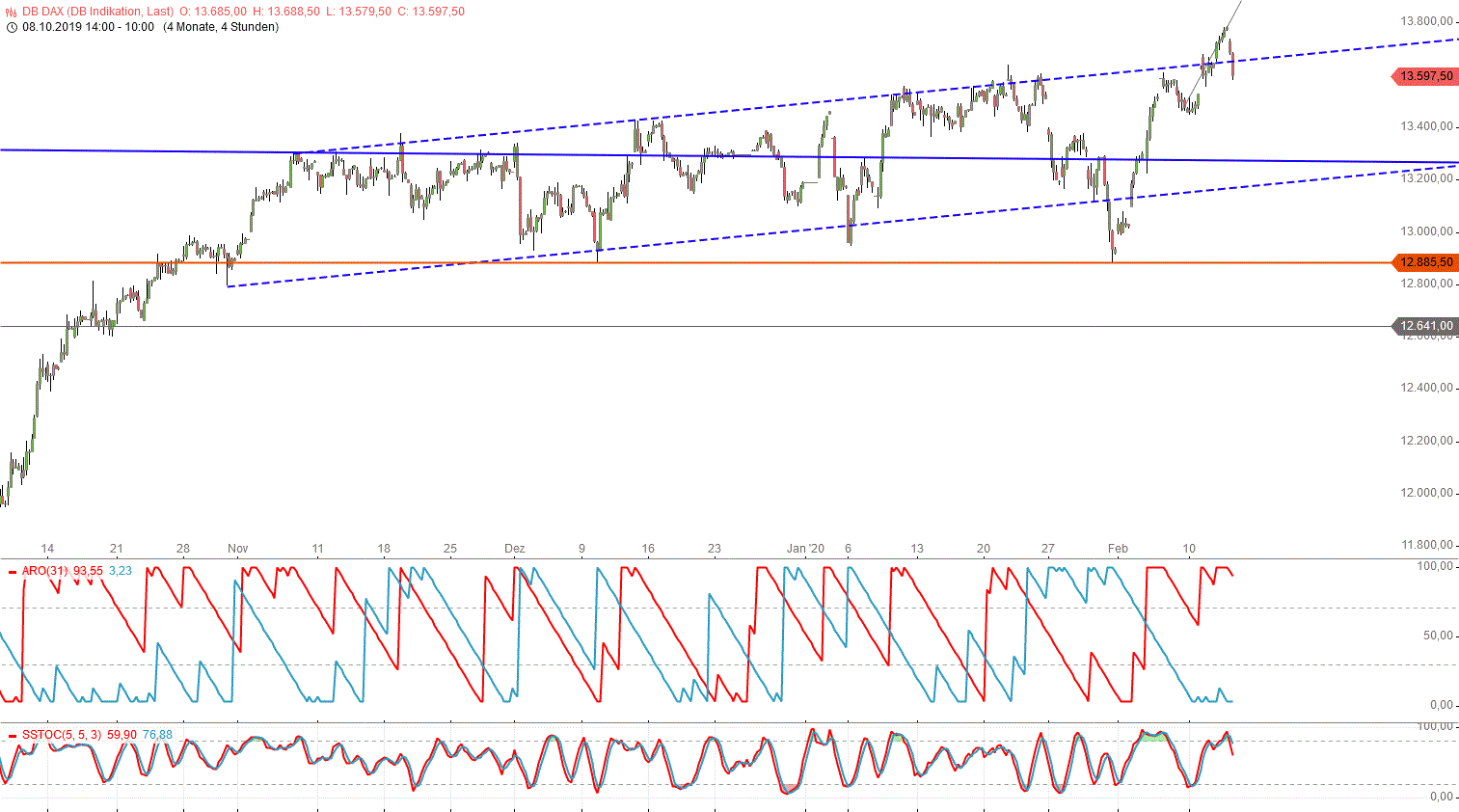1459x812 pixels.
Task: Click the price axis label 13.000,00
Action: pos(1426,231)
